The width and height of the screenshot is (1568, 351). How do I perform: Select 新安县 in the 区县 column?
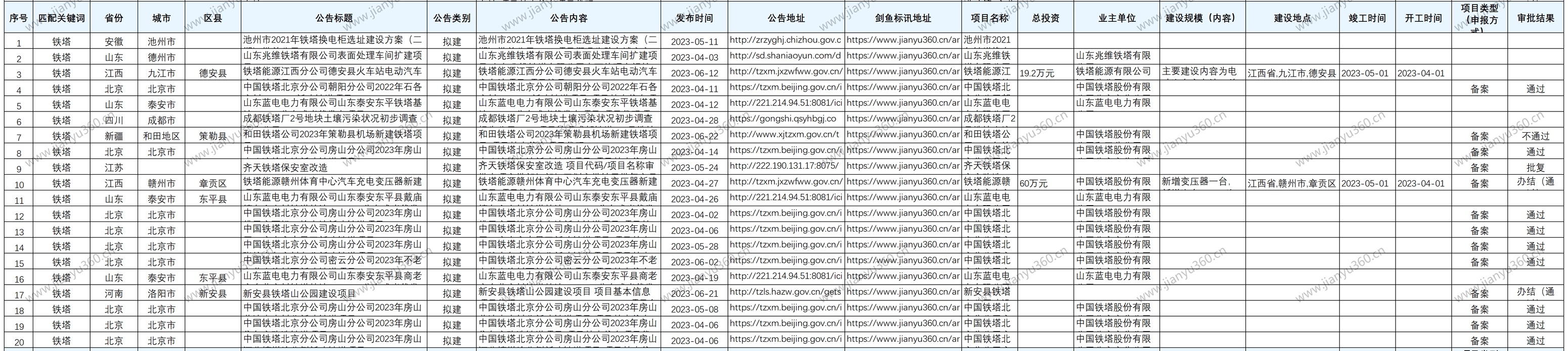[x=213, y=294]
